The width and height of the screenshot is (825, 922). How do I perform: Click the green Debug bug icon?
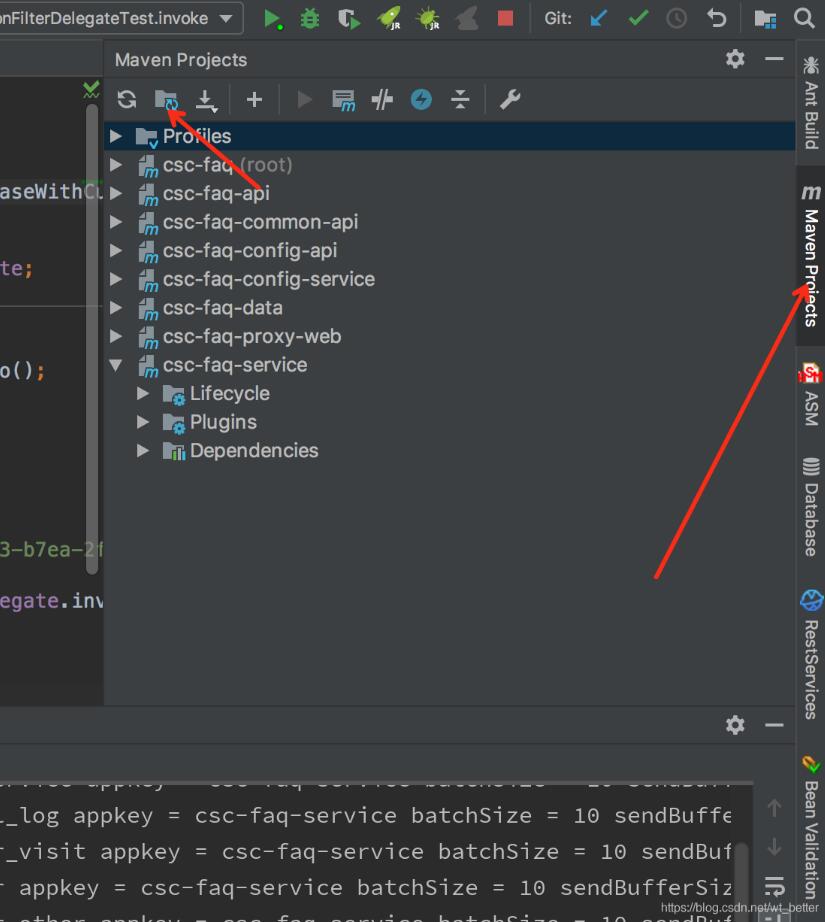click(310, 18)
